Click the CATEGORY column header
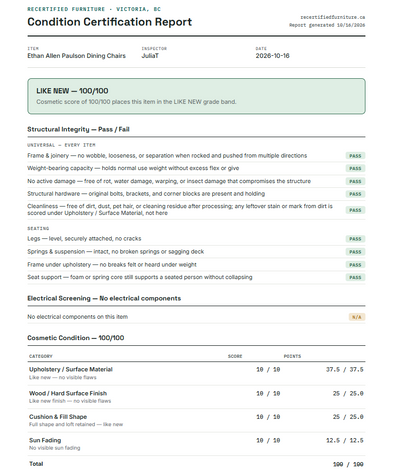The width and height of the screenshot is (416, 471). [x=41, y=356]
